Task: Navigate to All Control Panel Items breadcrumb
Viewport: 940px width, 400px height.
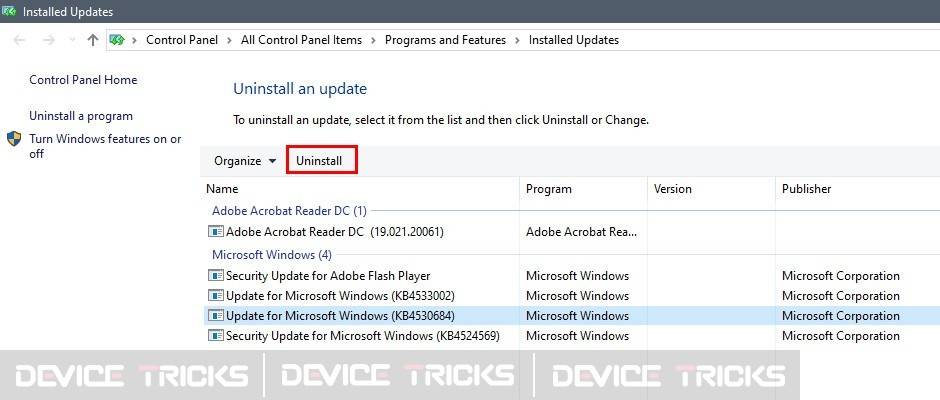Action: click(x=302, y=40)
